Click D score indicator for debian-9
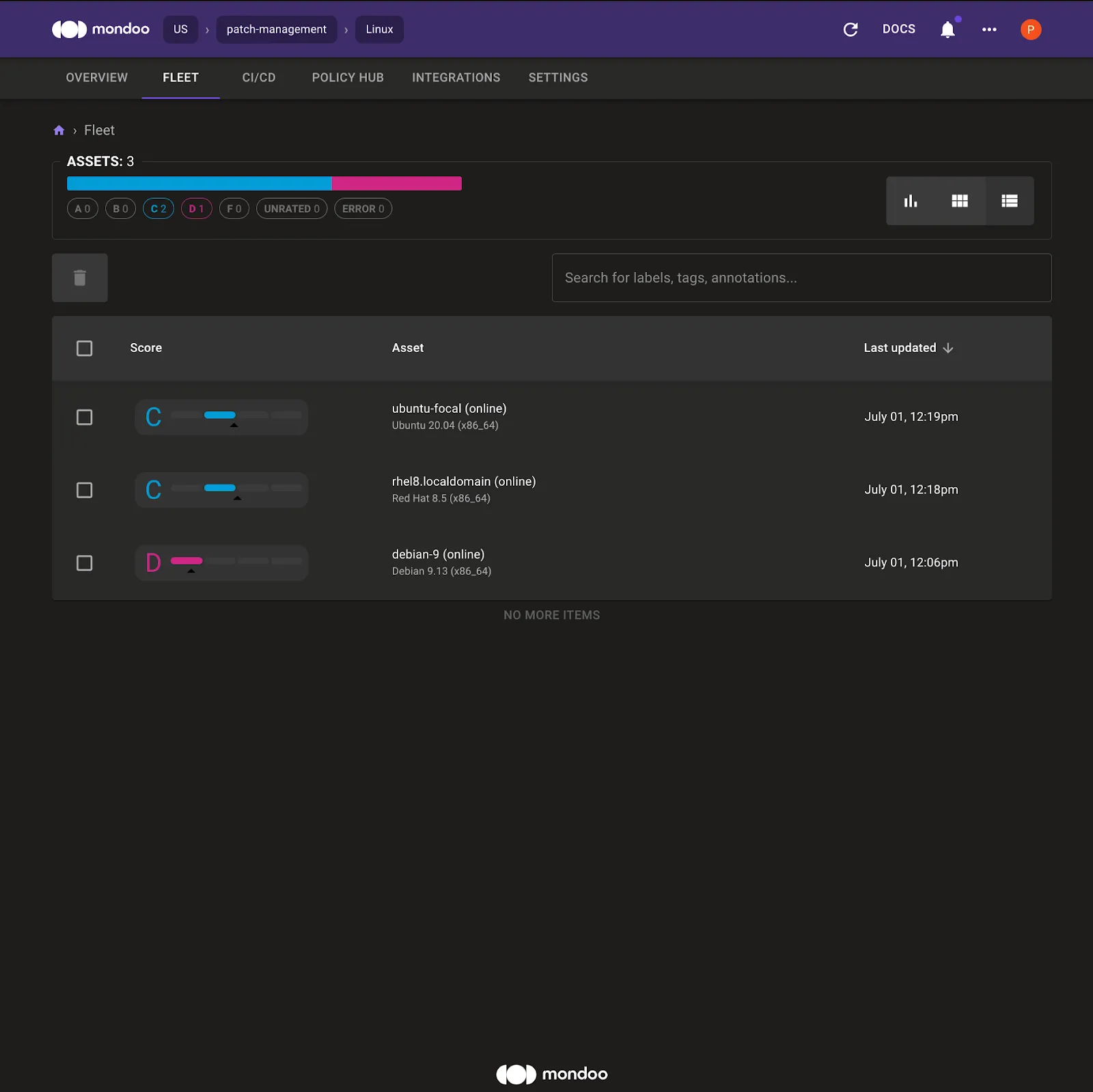Image resolution: width=1093 pixels, height=1092 pixels. (221, 563)
